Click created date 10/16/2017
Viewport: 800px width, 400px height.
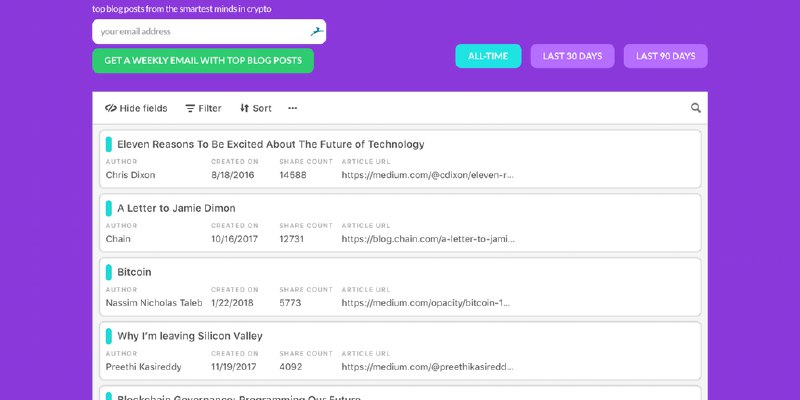click(235, 239)
